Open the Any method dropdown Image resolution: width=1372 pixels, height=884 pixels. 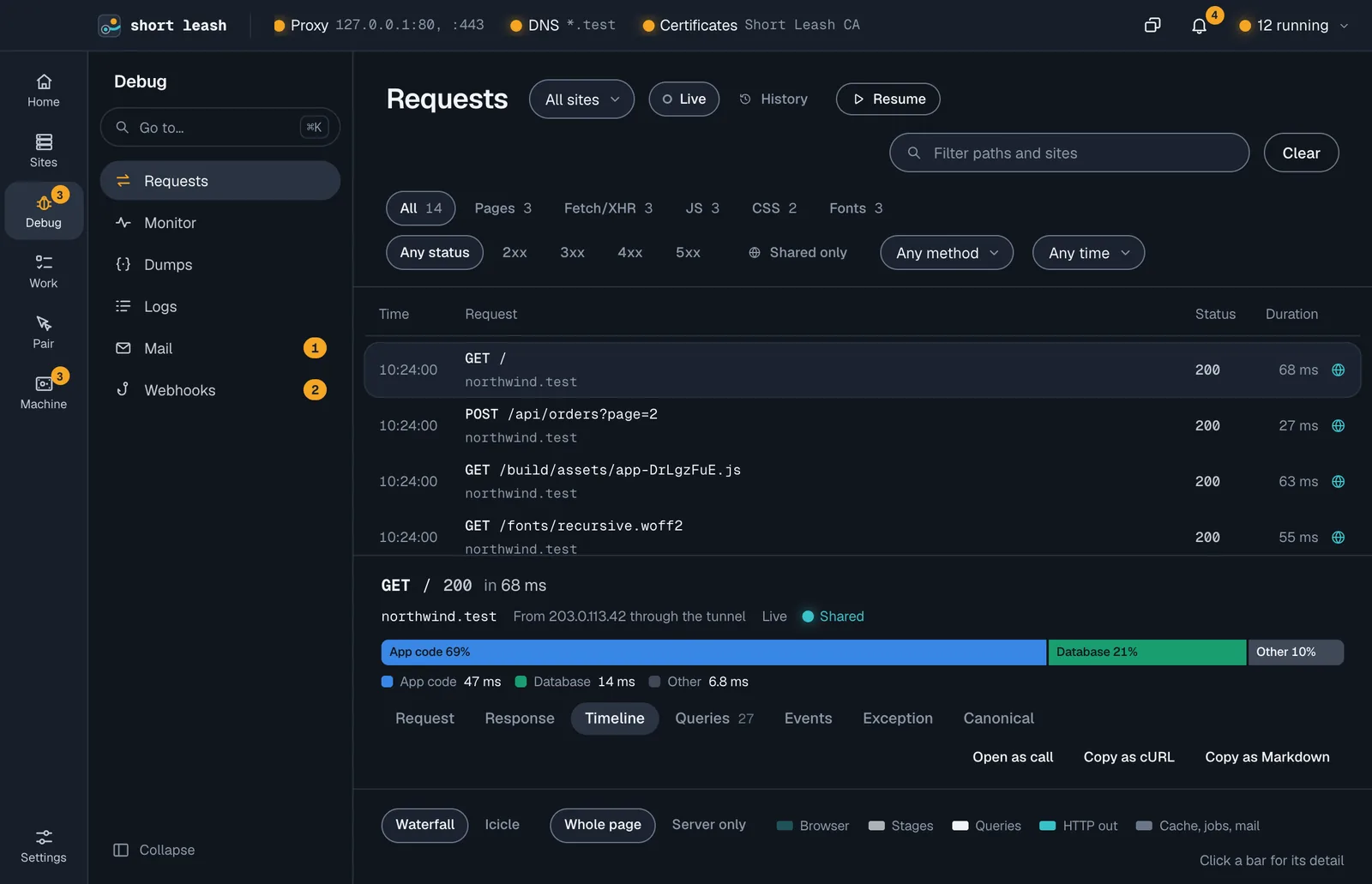coord(947,253)
